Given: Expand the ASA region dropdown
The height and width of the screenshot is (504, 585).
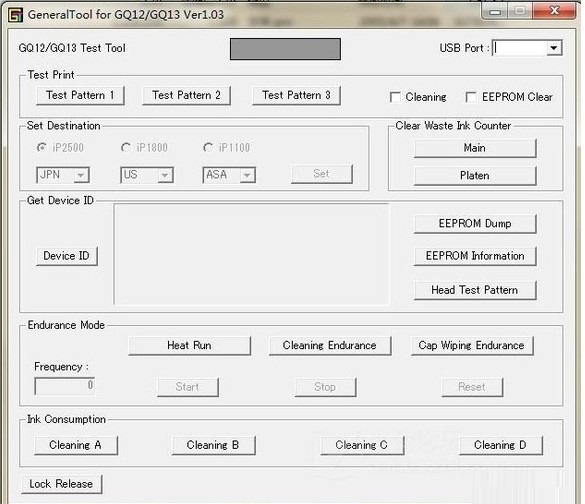Looking at the screenshot, I should pyautogui.click(x=247, y=175).
